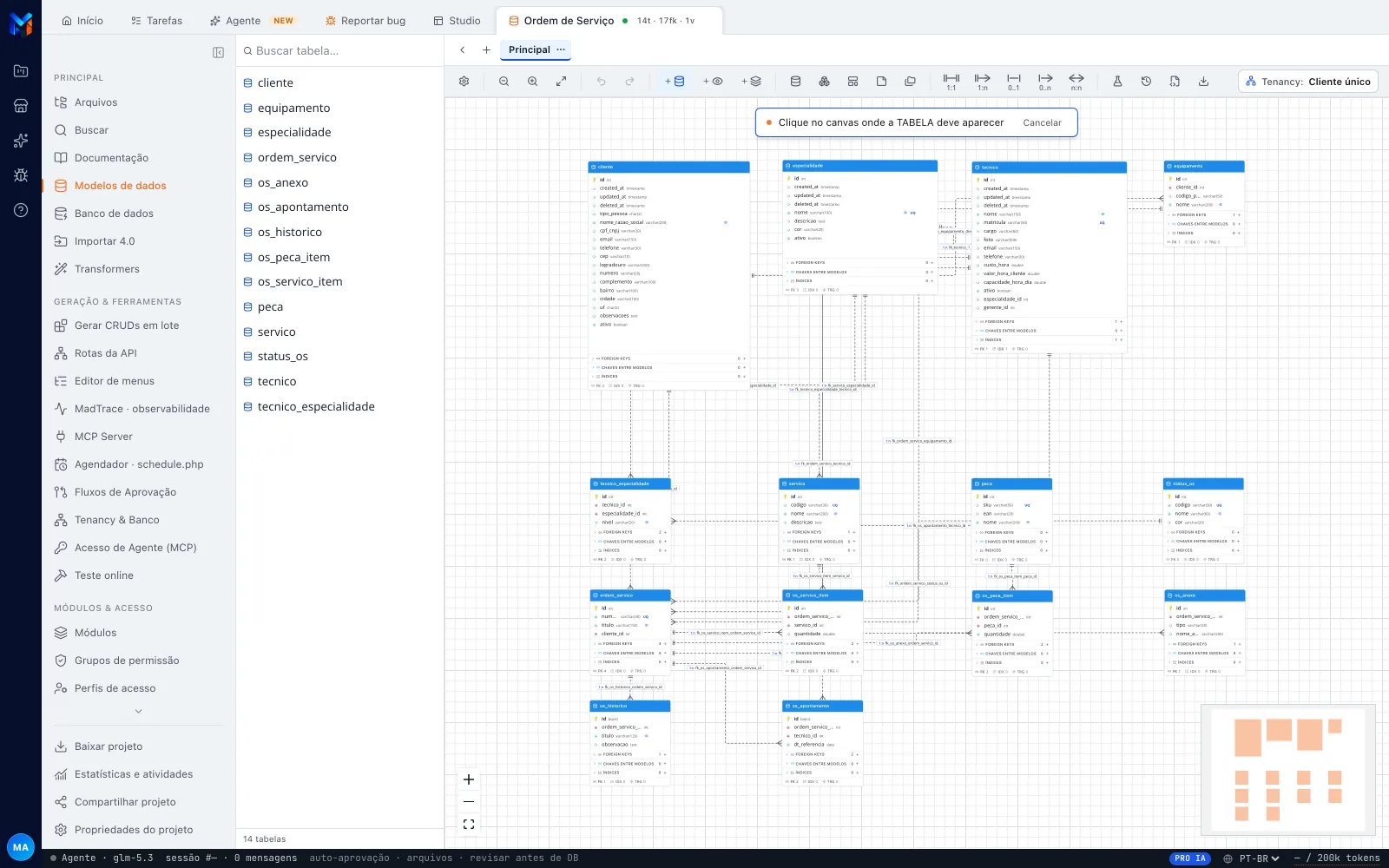Open Banco de dados in sidebar
This screenshot has width=1389, height=868.
(114, 214)
